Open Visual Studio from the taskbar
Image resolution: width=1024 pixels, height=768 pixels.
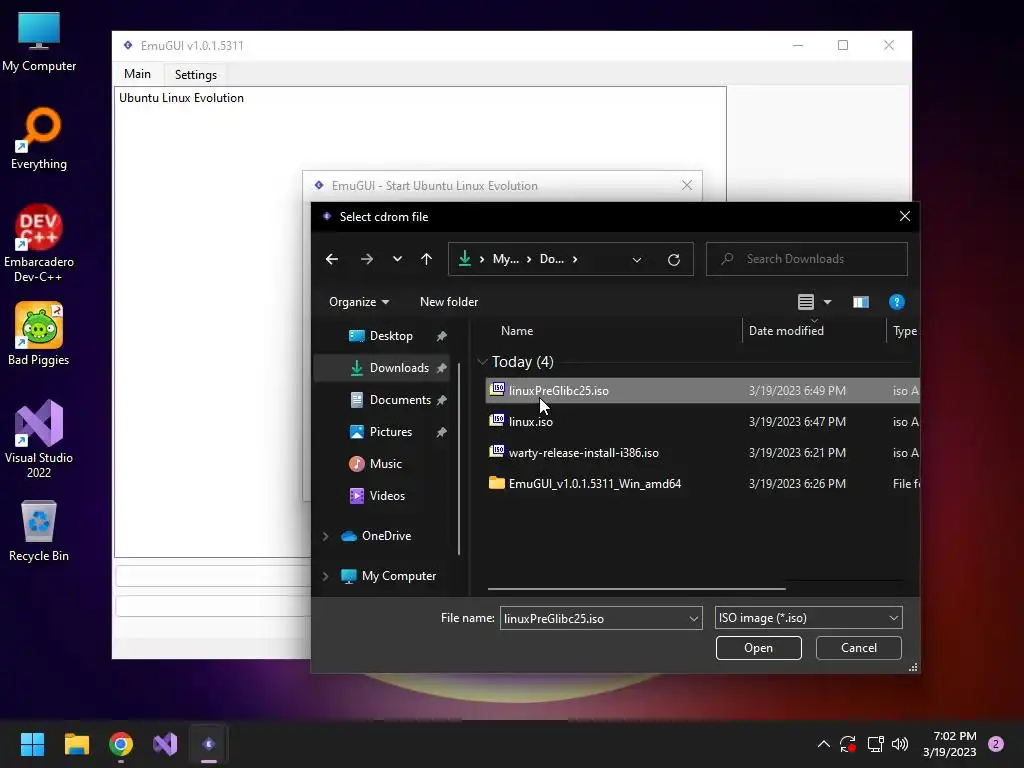tap(165, 744)
